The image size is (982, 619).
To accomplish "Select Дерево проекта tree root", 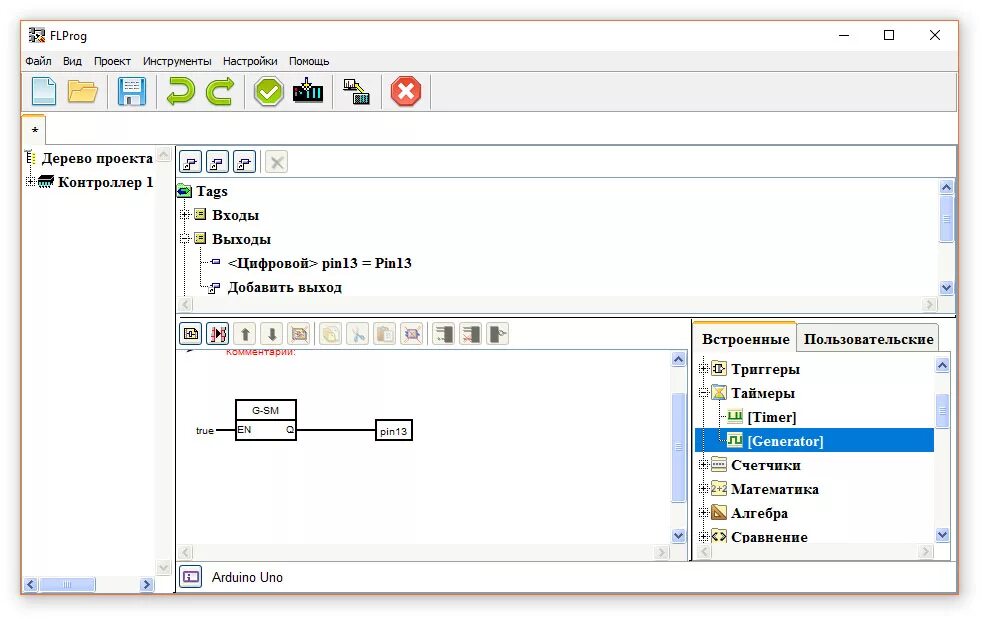I will click(x=97, y=158).
